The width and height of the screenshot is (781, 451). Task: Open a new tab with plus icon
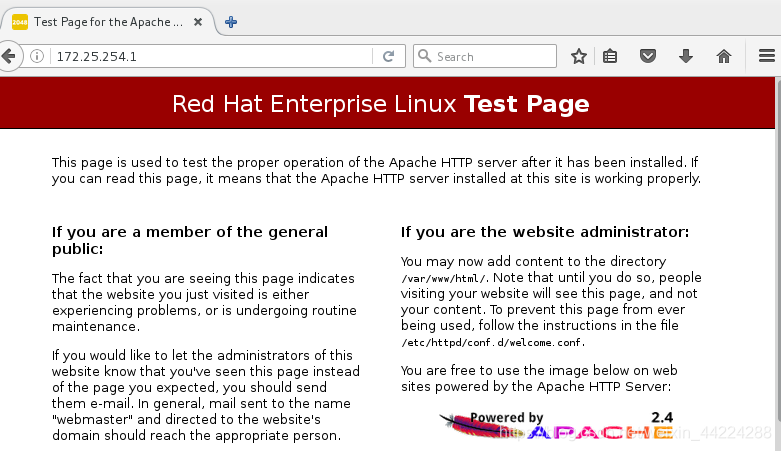[x=231, y=22]
